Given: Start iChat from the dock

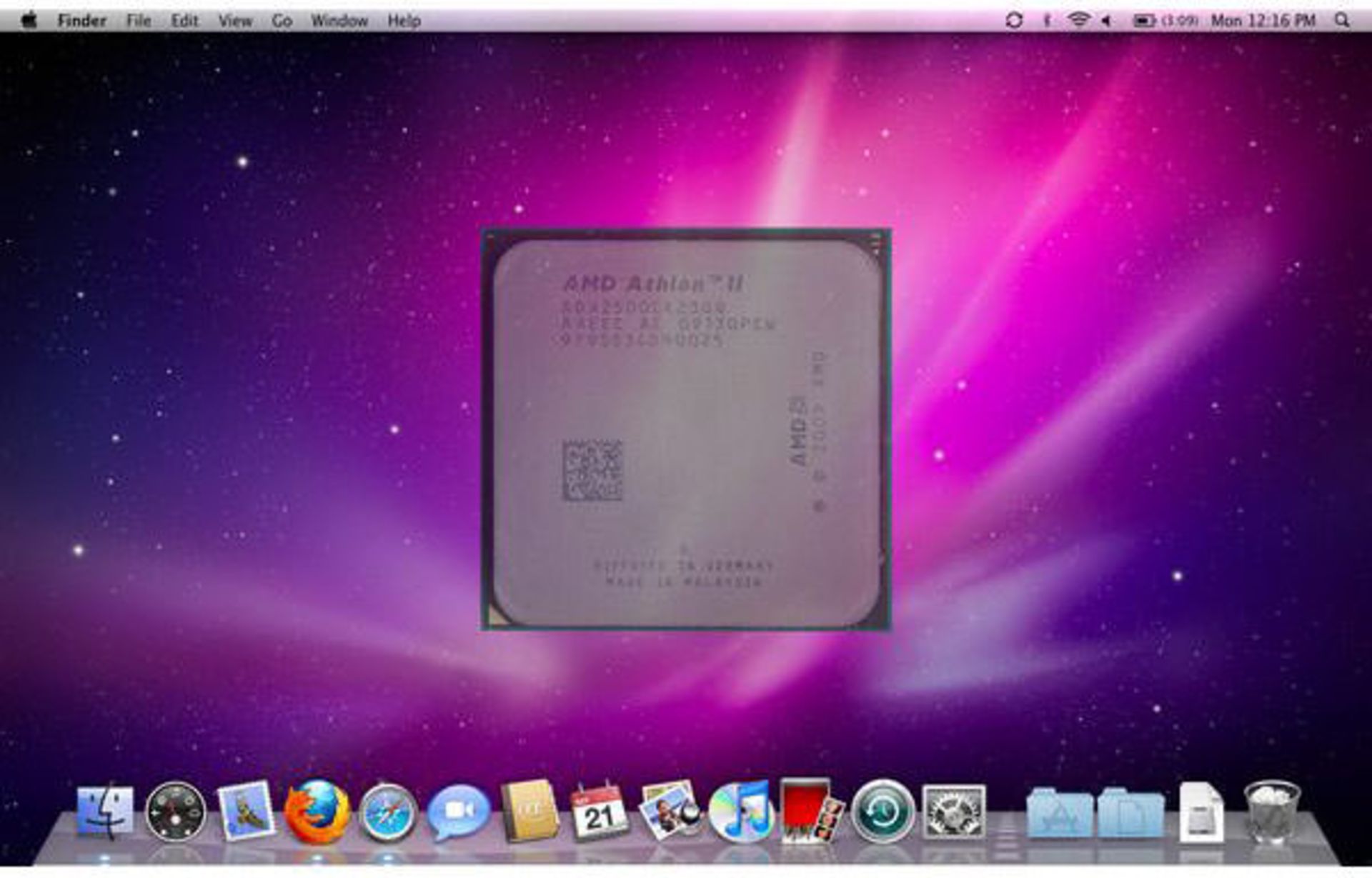Looking at the screenshot, I should (458, 812).
